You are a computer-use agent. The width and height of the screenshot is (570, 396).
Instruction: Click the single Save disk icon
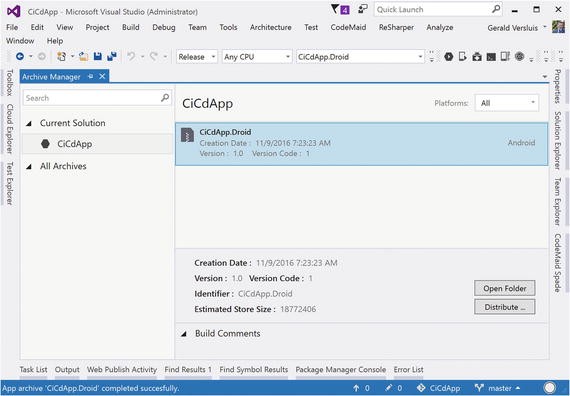point(97,56)
